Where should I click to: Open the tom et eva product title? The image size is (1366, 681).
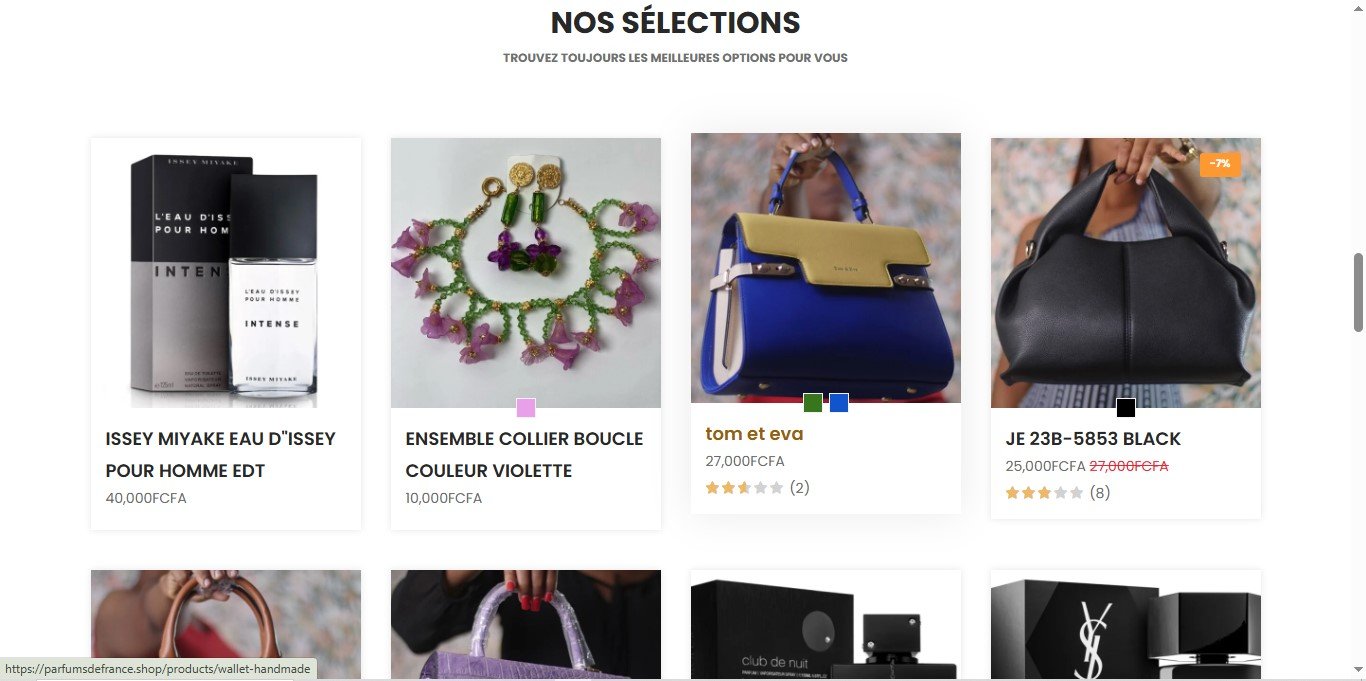[754, 434]
